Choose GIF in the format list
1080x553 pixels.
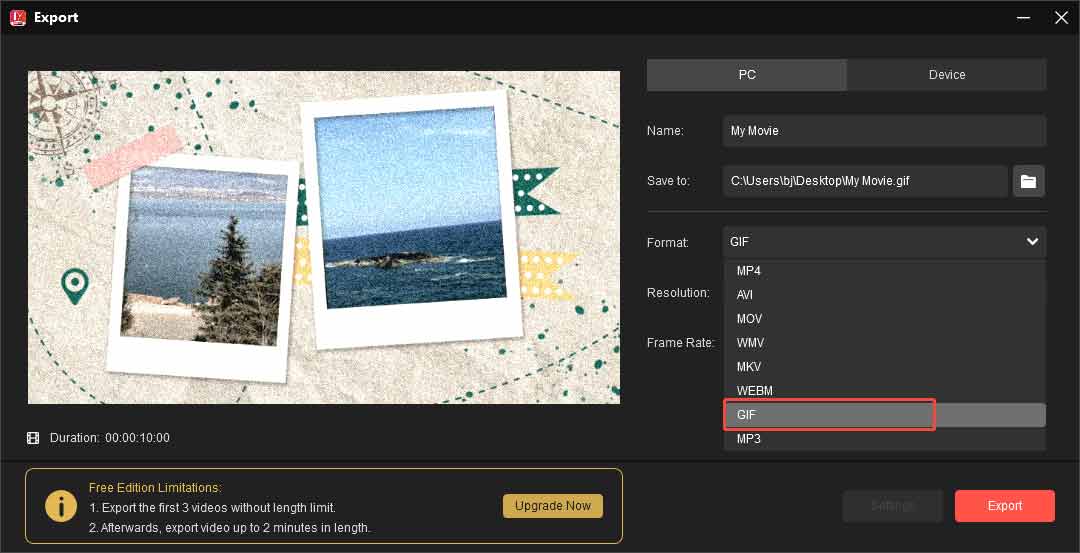pyautogui.click(x=884, y=415)
